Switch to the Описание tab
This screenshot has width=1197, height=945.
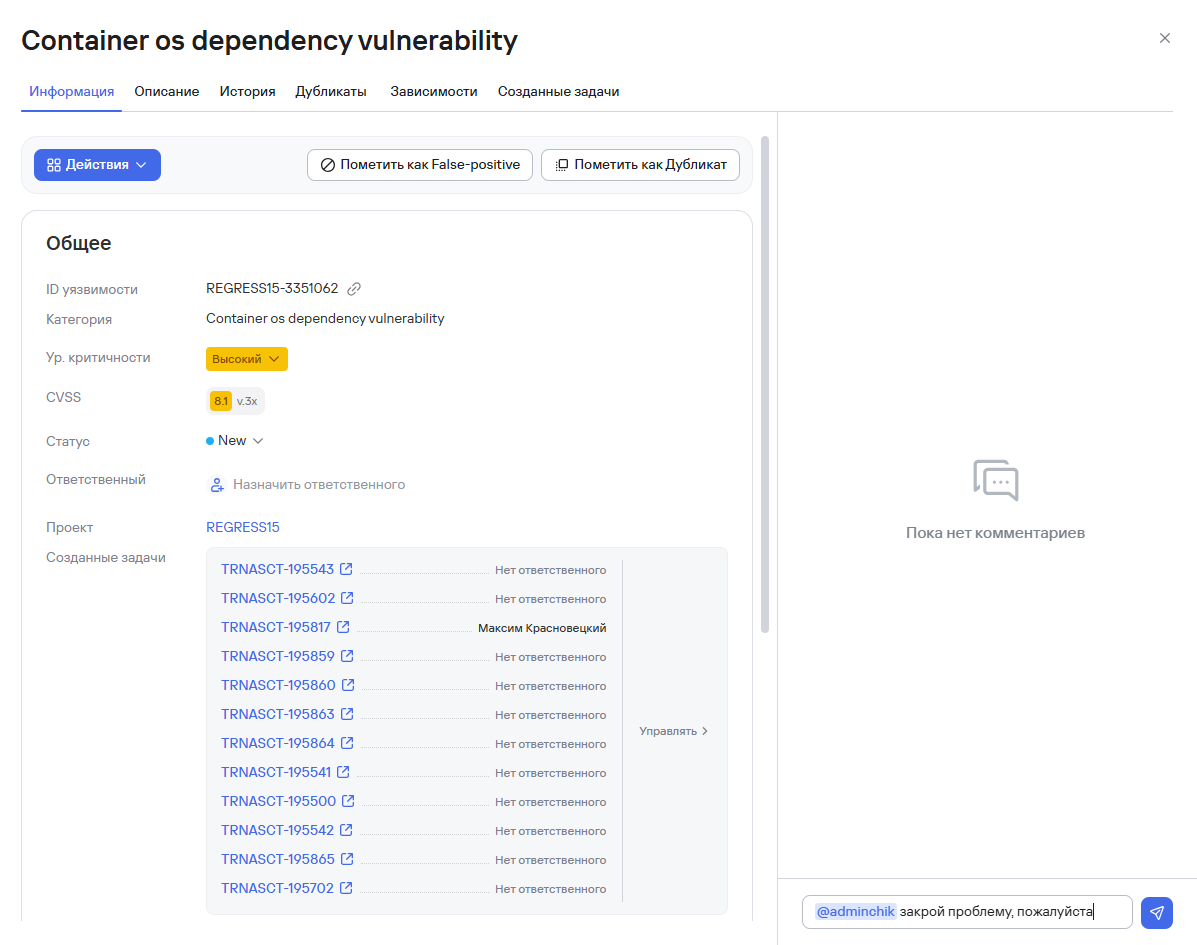point(166,92)
